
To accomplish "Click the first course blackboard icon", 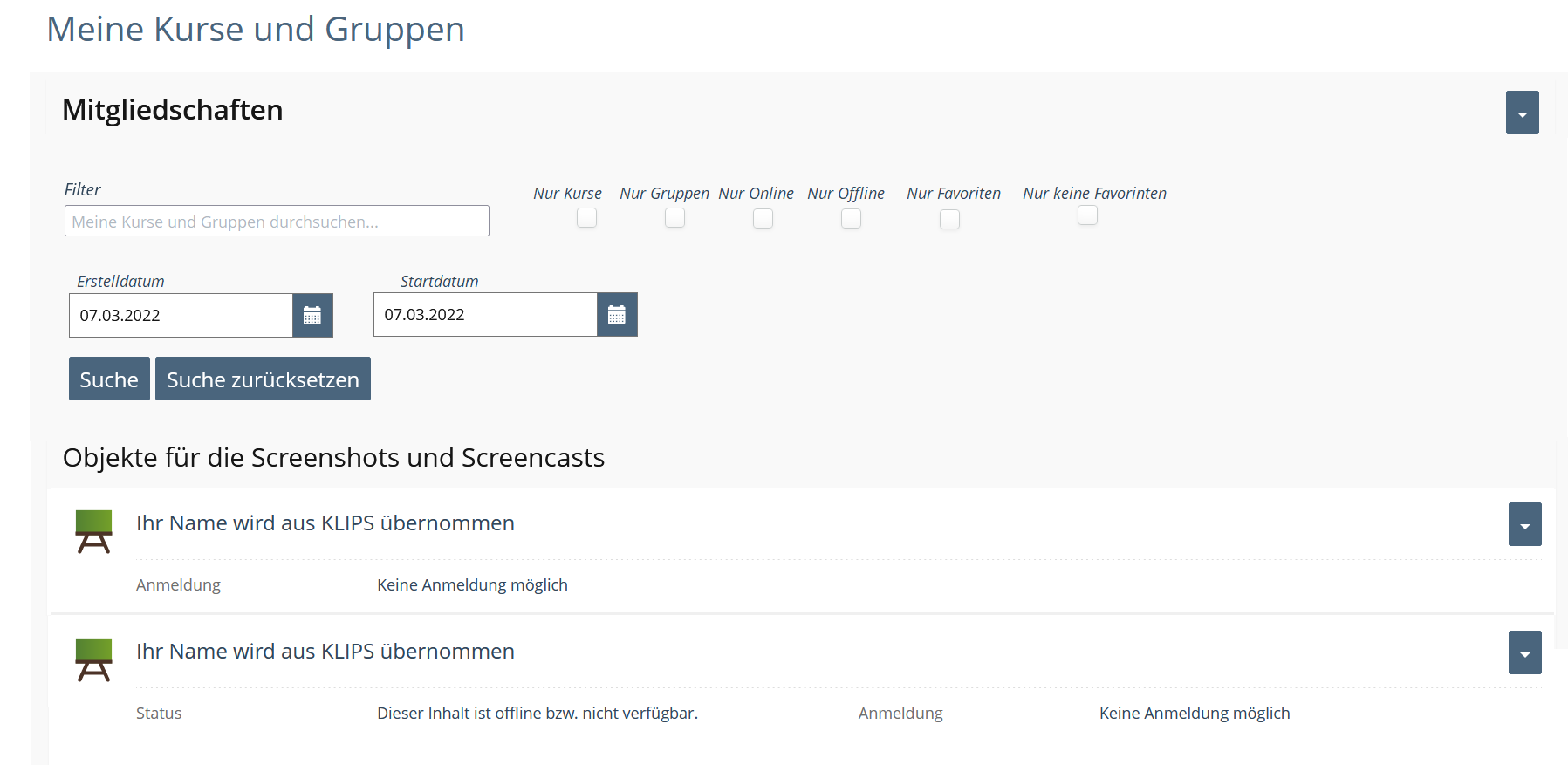I will point(93,531).
